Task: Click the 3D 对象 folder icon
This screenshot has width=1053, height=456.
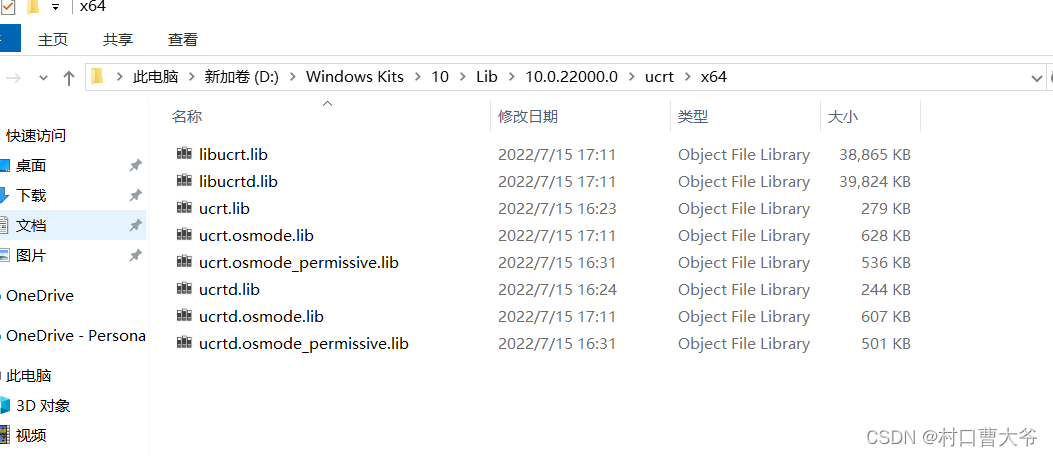Action: pos(4,405)
